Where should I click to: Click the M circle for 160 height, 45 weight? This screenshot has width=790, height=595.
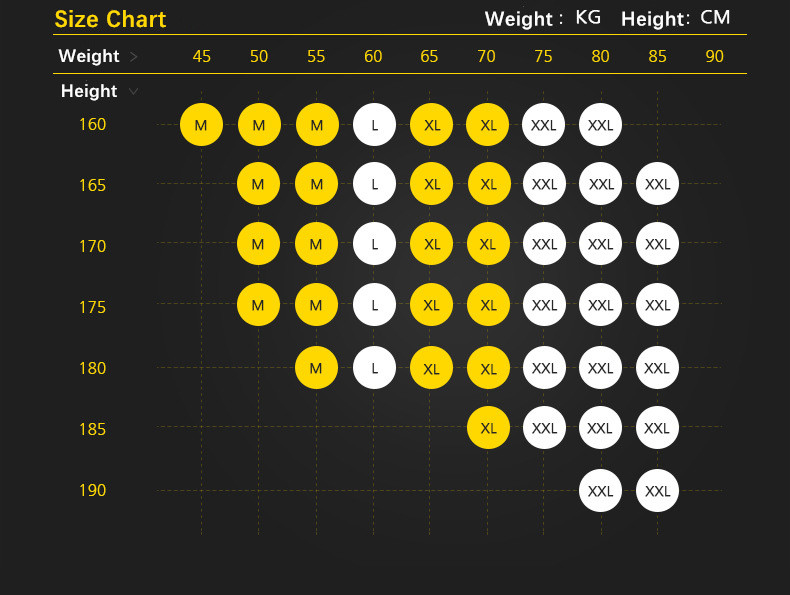tap(201, 125)
